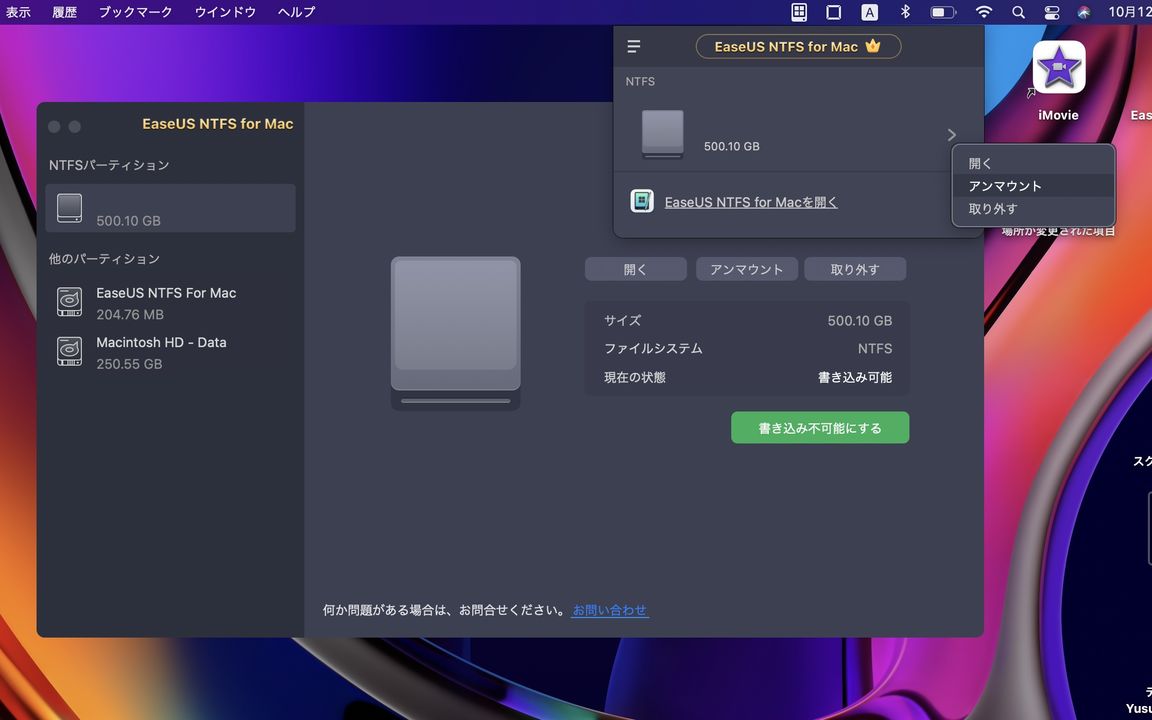Open the ウインドウ menu
Viewport: 1152px width, 720px height.
tap(226, 12)
